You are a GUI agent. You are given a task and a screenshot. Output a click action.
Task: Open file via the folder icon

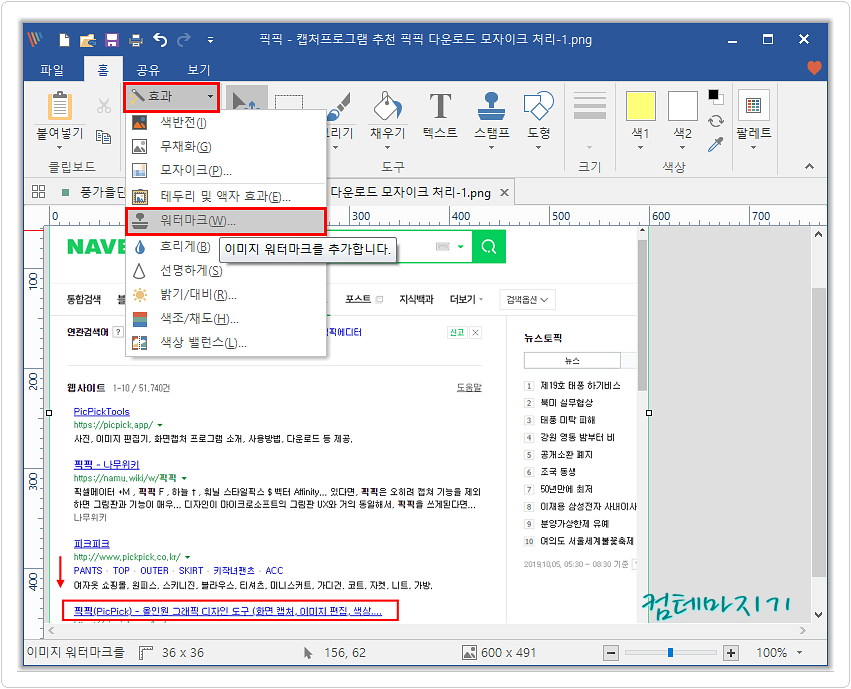point(87,40)
